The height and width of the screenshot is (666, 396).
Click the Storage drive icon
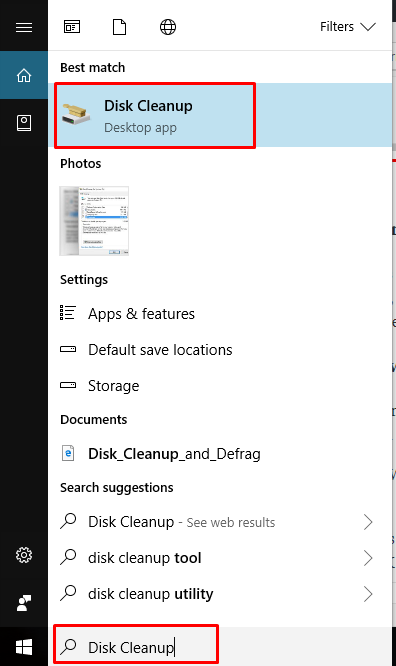point(68,385)
